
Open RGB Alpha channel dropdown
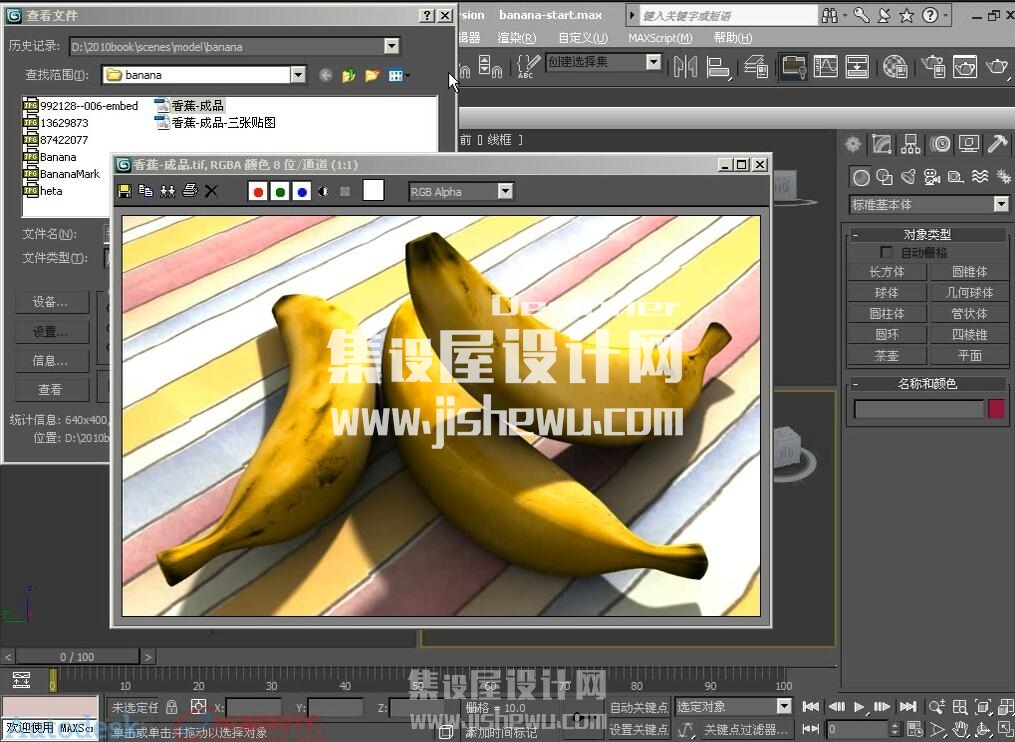pyautogui.click(x=505, y=191)
